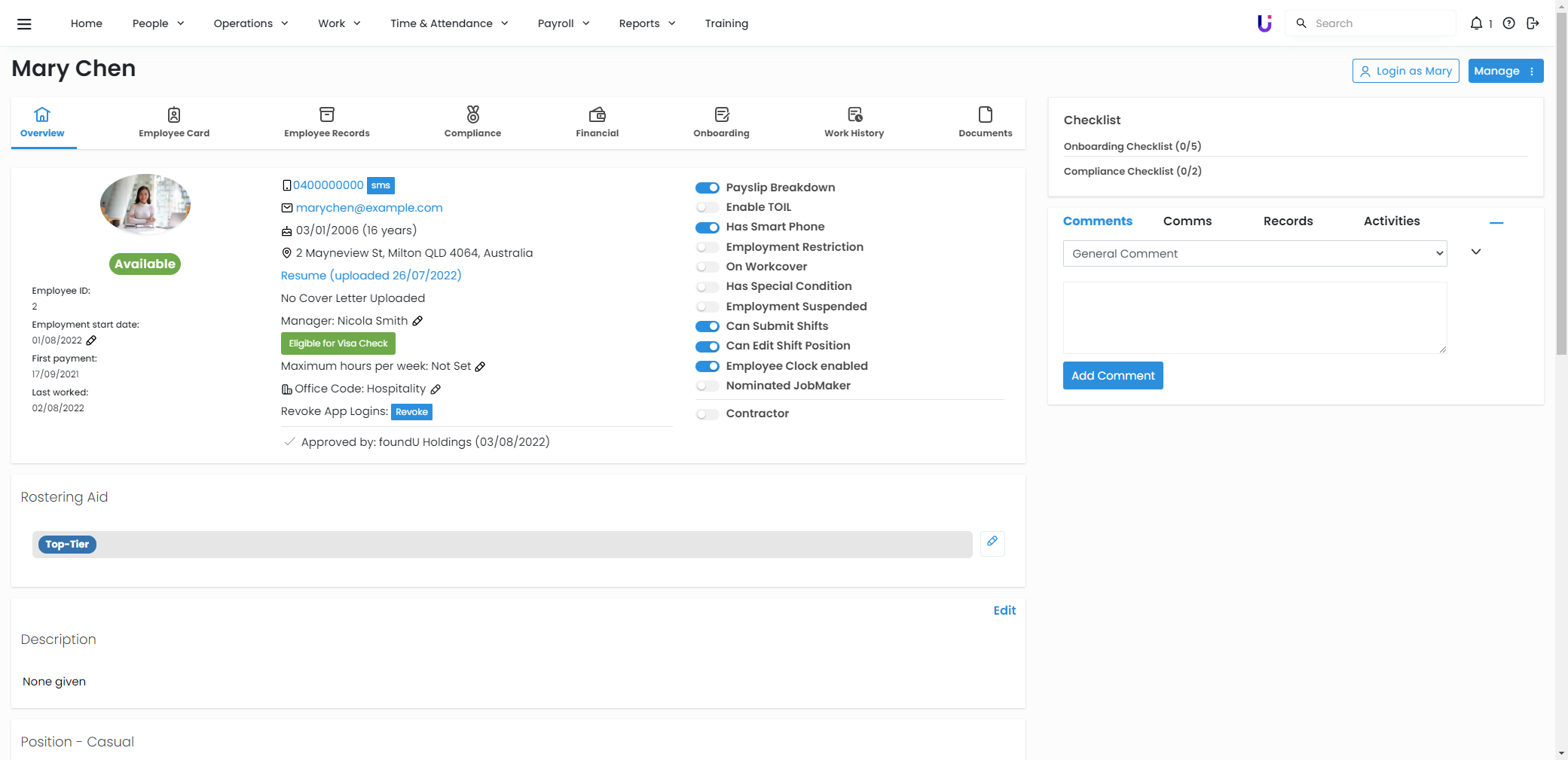Enable the Enable TOIL toggle
This screenshot has height=760, width=1568.
(x=707, y=207)
